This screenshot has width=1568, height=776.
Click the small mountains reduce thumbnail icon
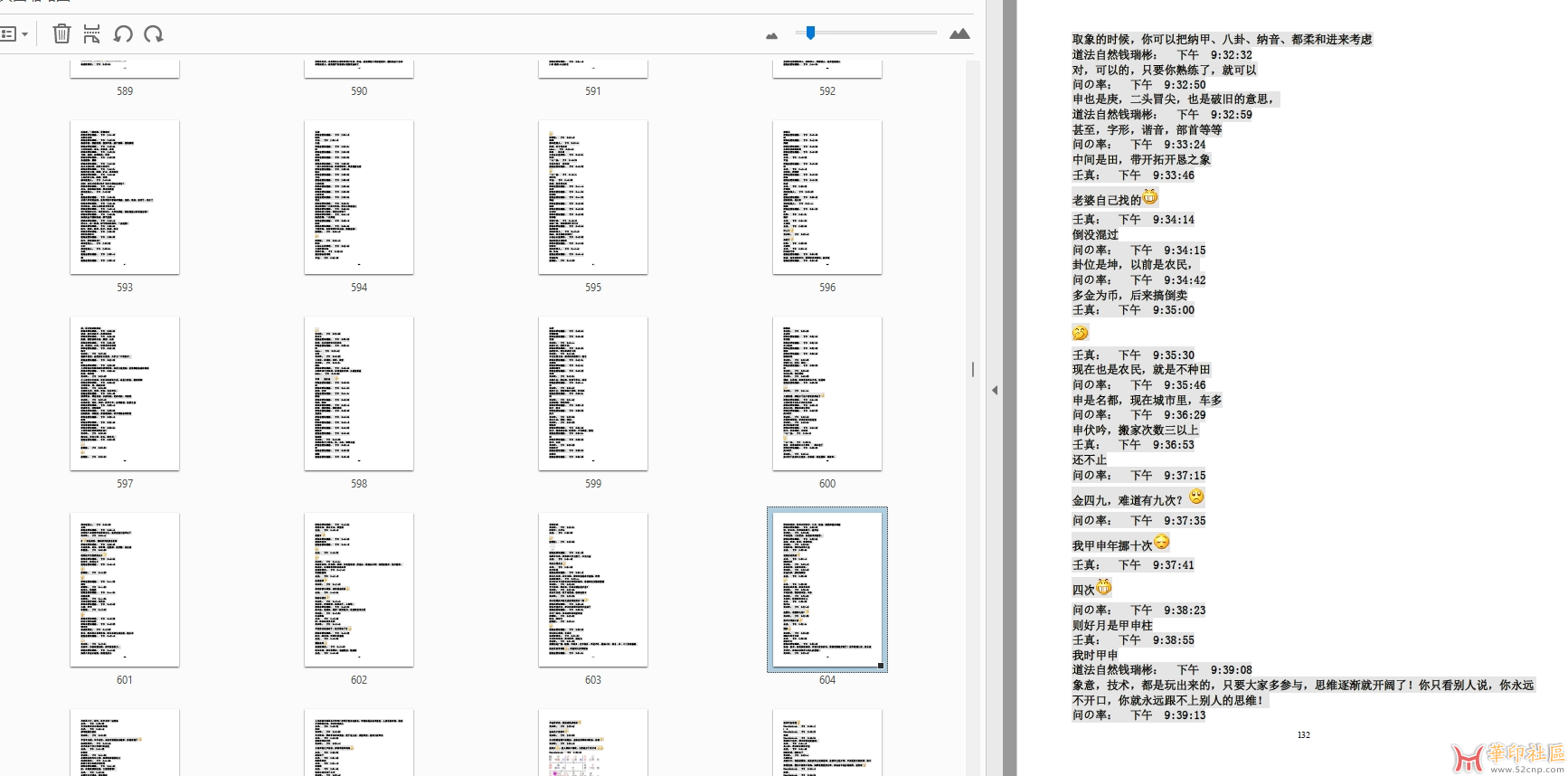pos(771,35)
